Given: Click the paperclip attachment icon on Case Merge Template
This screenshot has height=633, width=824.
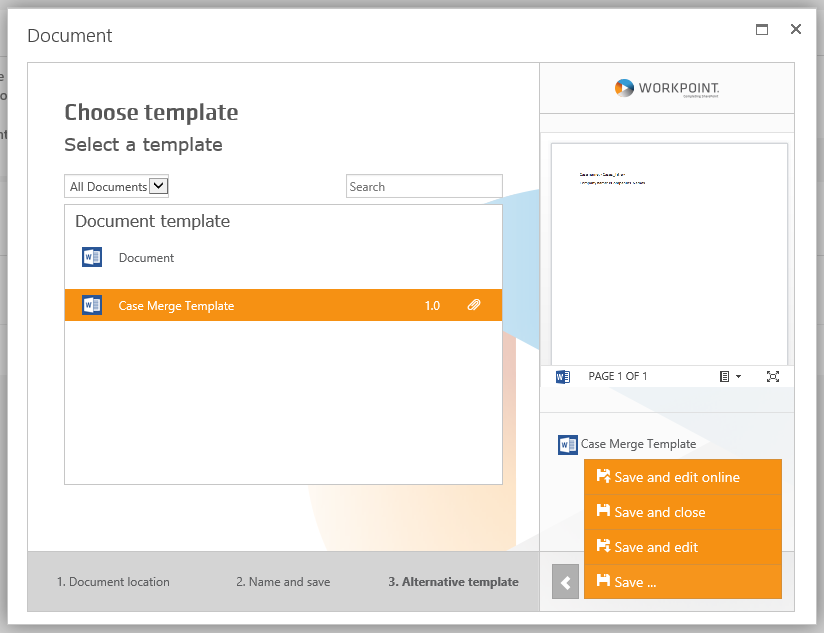Looking at the screenshot, I should (x=474, y=305).
